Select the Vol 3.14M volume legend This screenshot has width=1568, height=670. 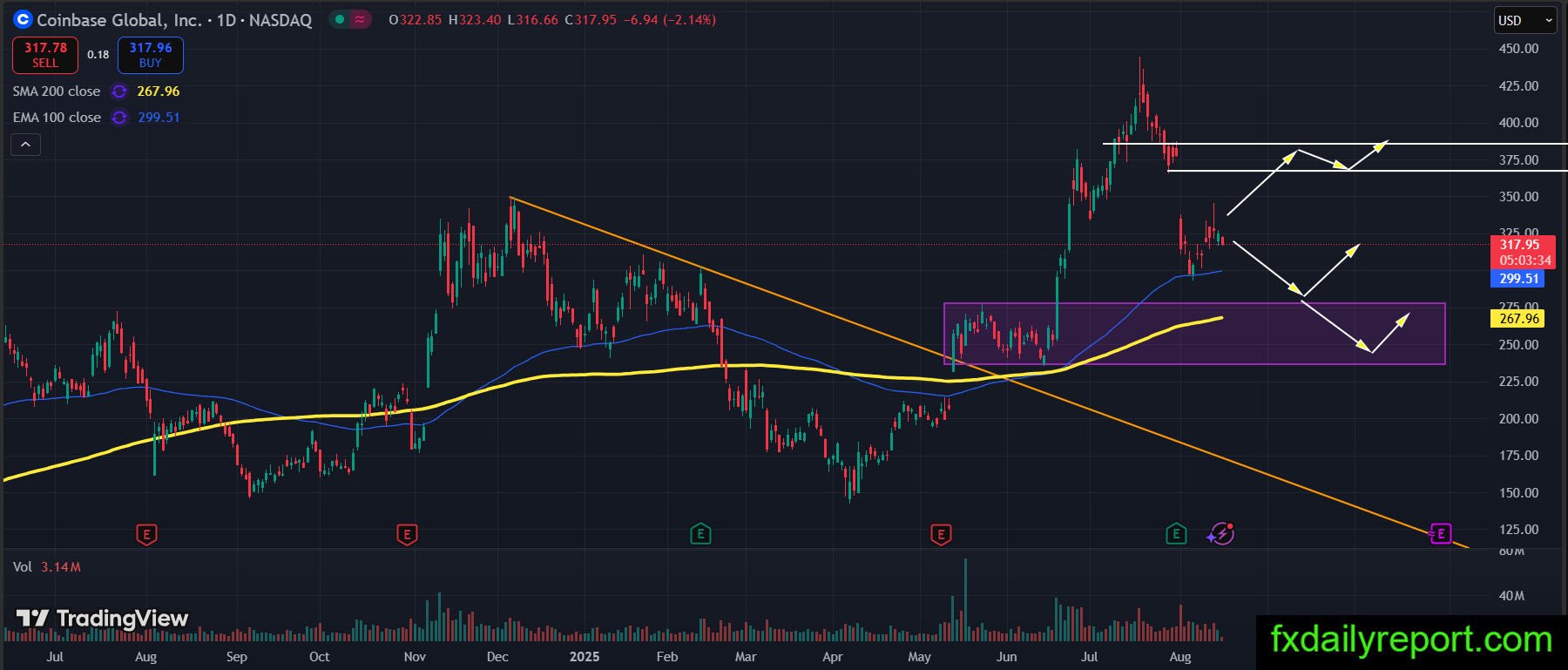(47, 567)
